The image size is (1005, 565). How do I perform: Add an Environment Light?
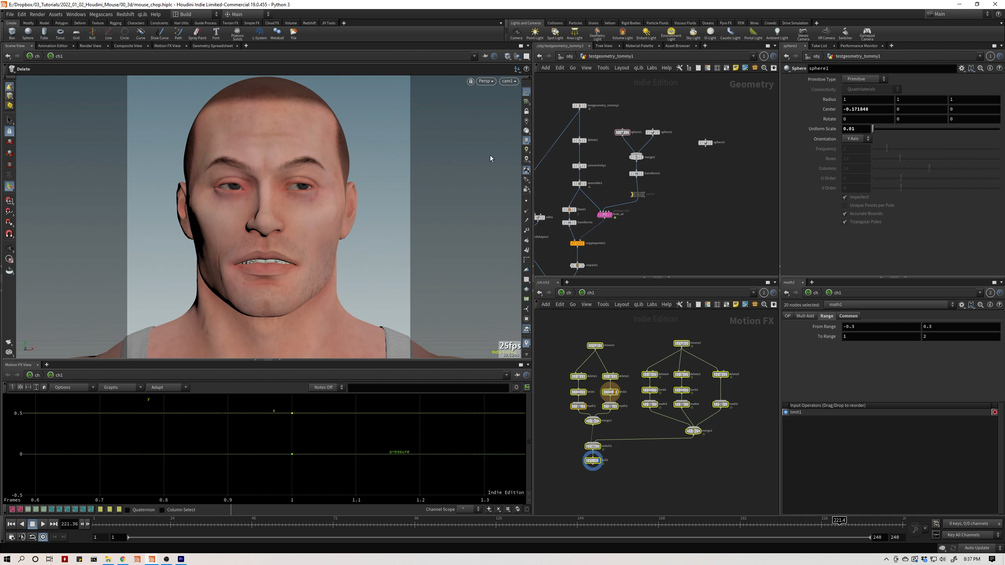click(671, 33)
